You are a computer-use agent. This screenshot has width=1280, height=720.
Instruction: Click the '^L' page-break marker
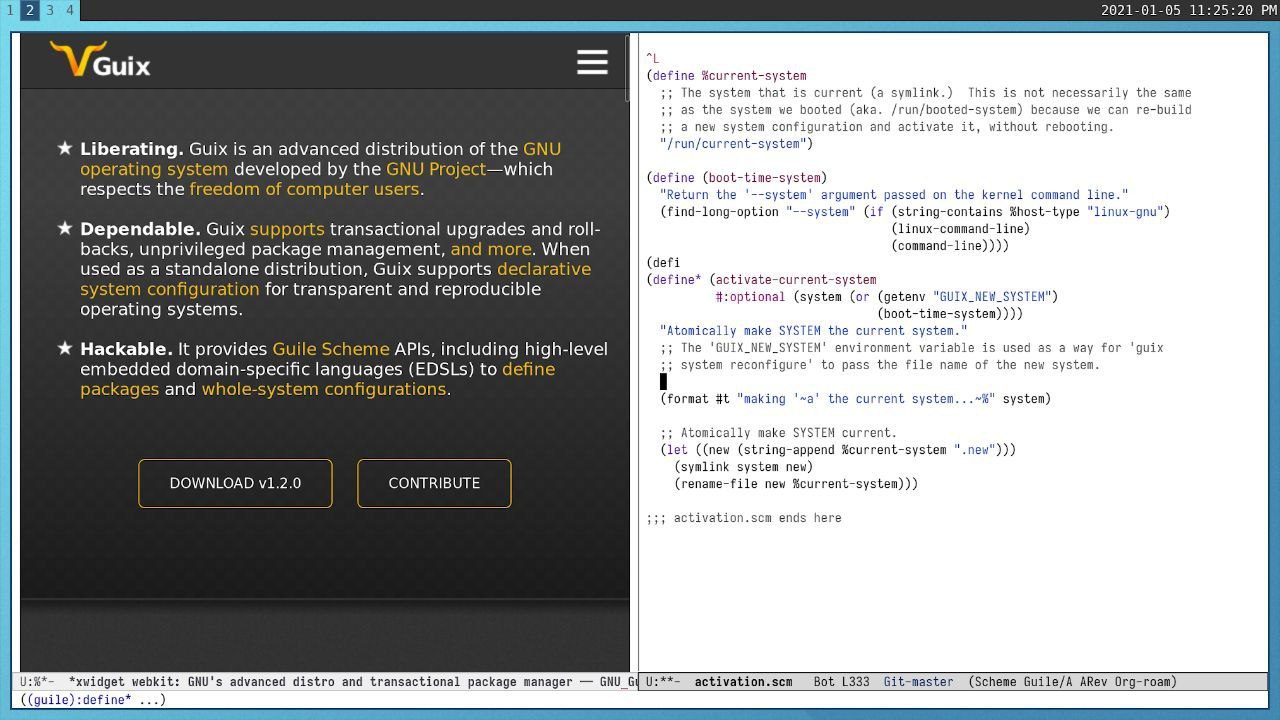(653, 59)
